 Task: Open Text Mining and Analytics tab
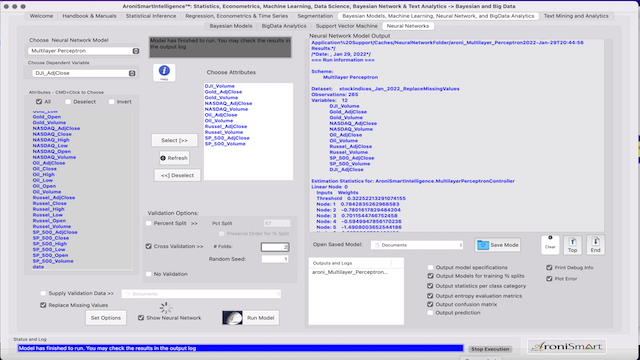(x=576, y=16)
